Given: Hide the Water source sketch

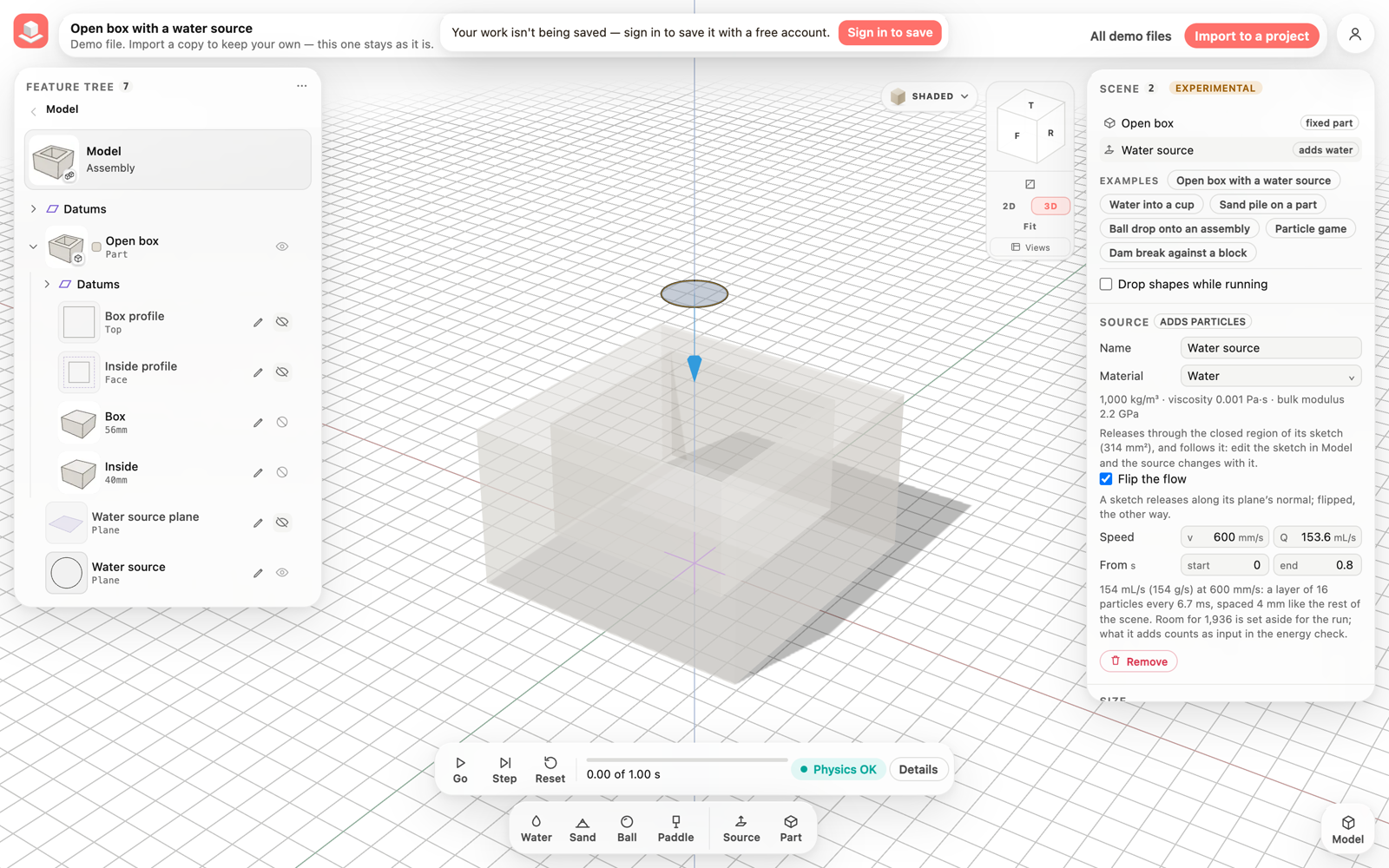Looking at the screenshot, I should click(282, 573).
